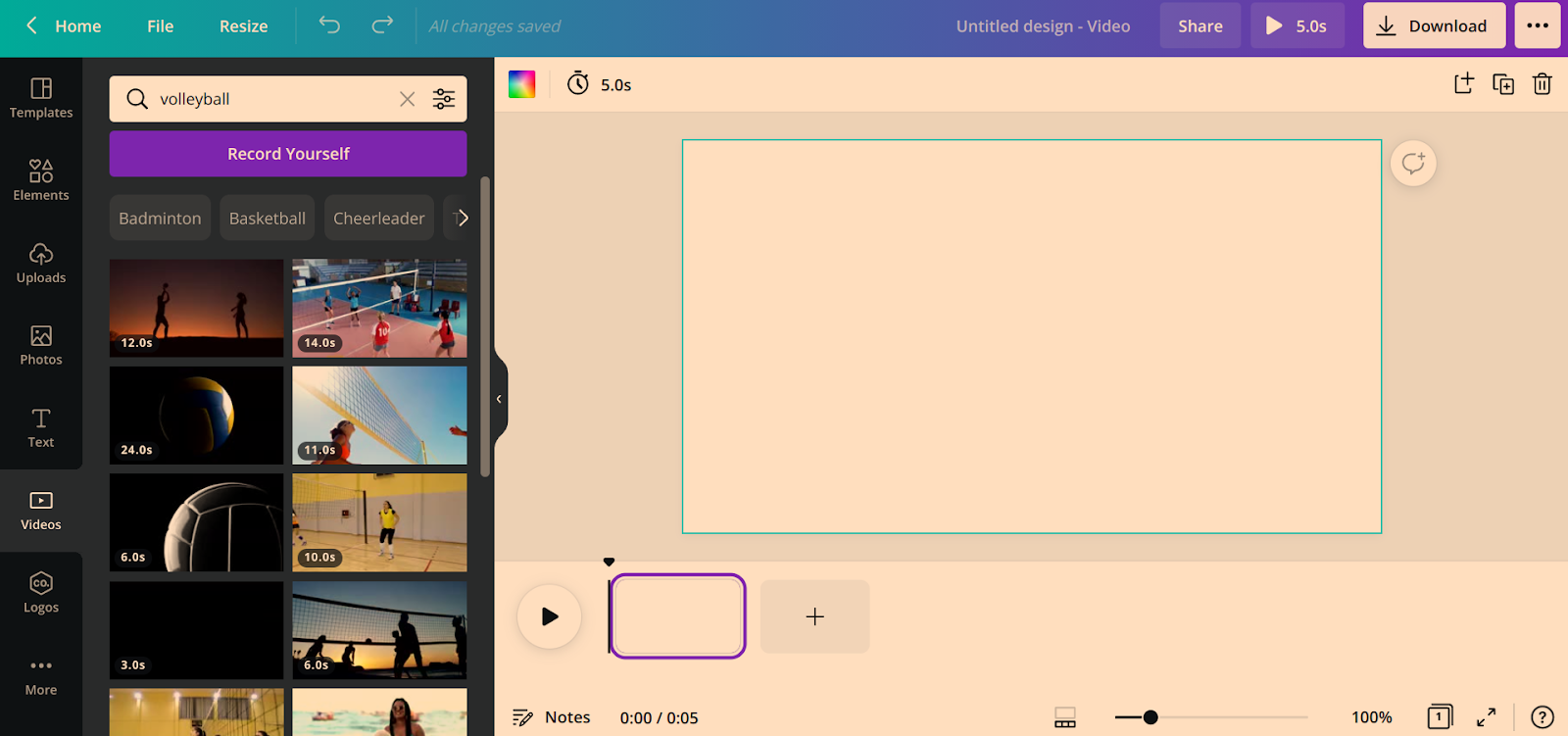Show More sidebar options
1568x736 pixels.
click(41, 675)
